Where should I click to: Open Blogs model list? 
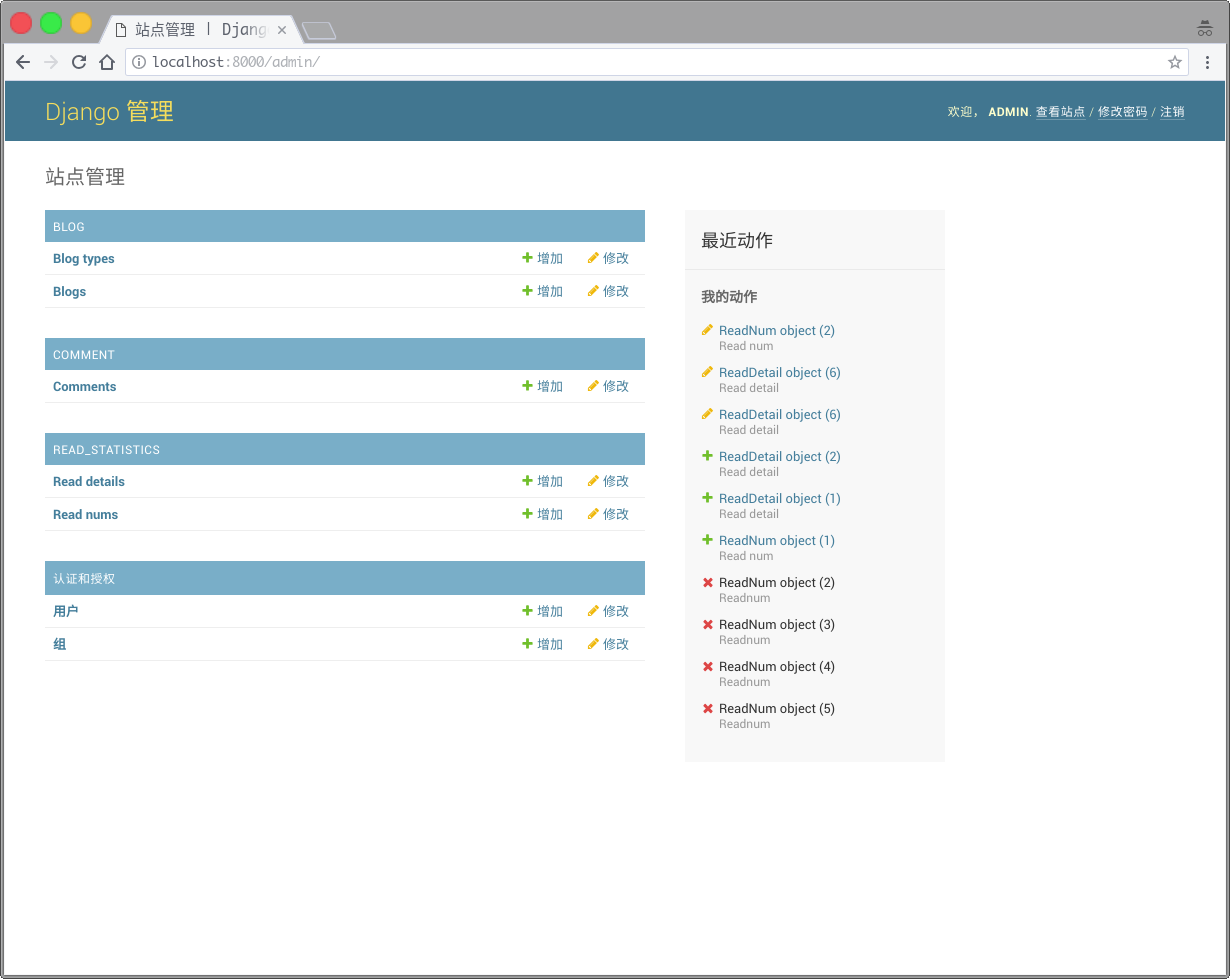click(69, 292)
